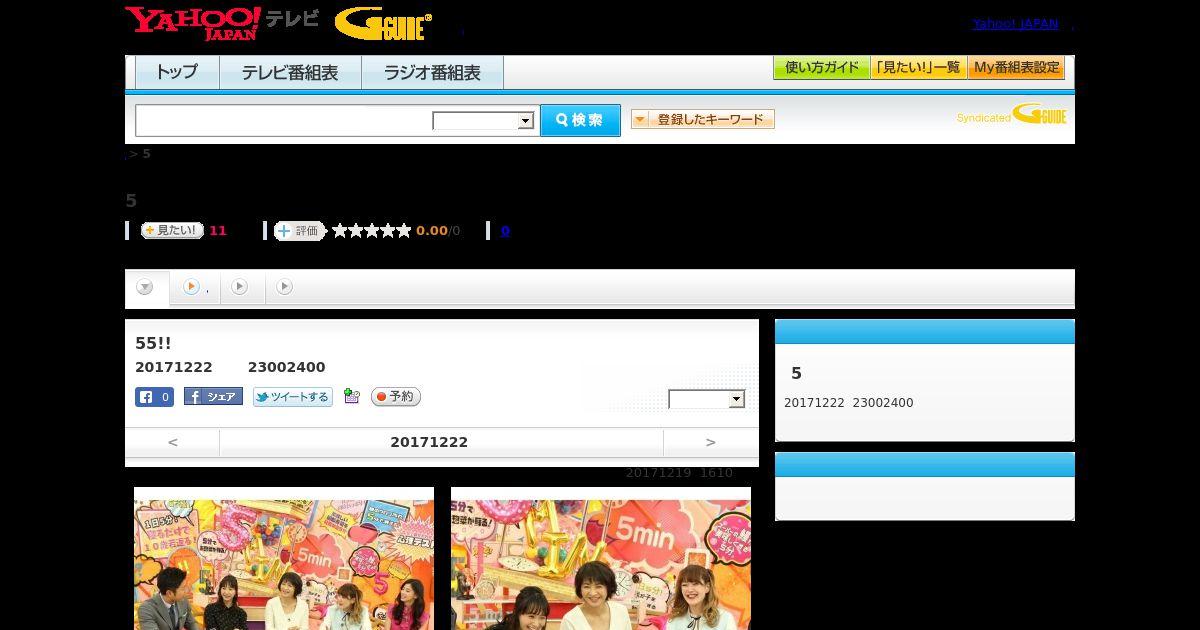
Task: Select the rating score 0.00
Action: tap(432, 231)
